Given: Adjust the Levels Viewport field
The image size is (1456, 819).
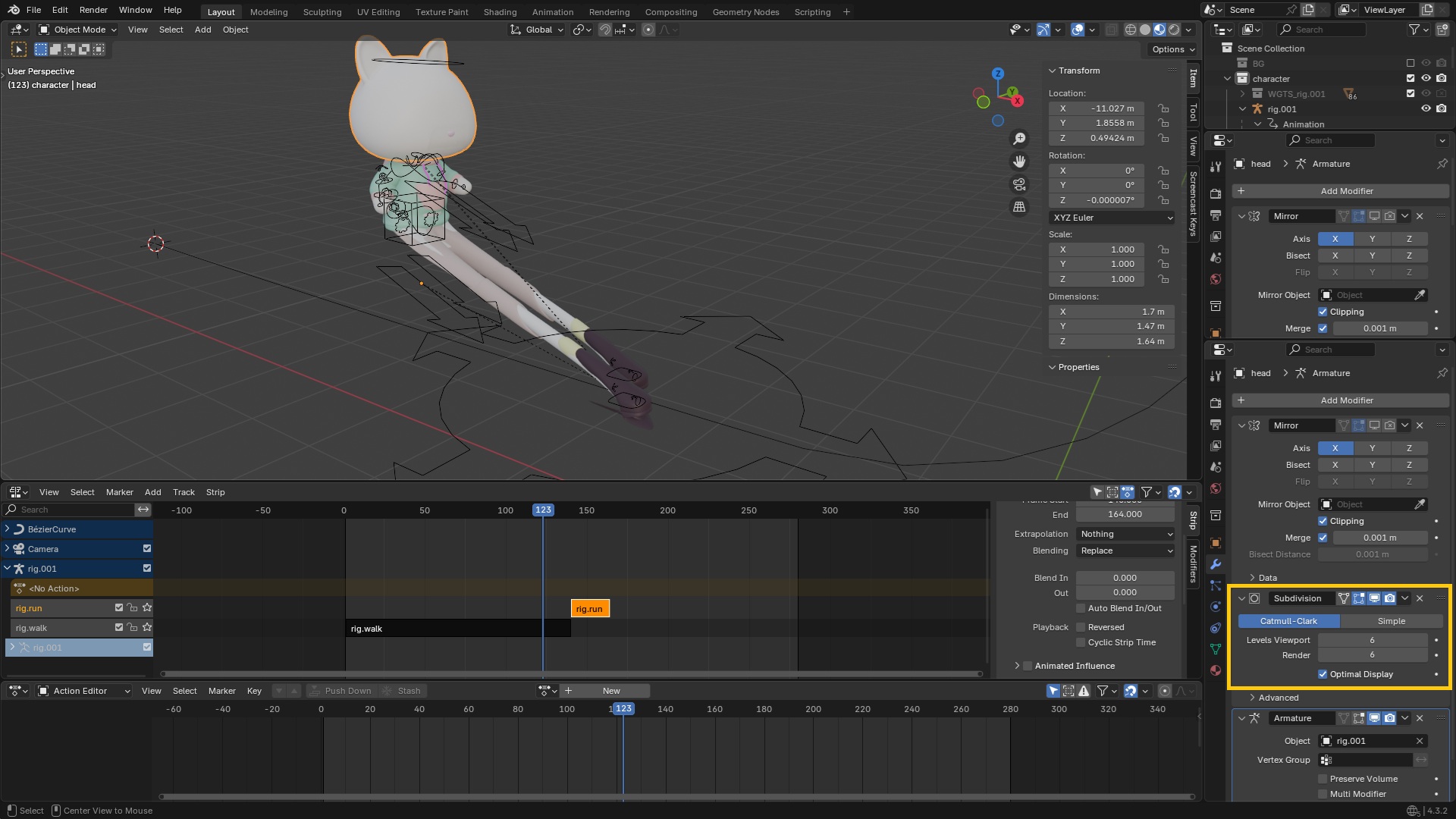Looking at the screenshot, I should pos(1372,640).
